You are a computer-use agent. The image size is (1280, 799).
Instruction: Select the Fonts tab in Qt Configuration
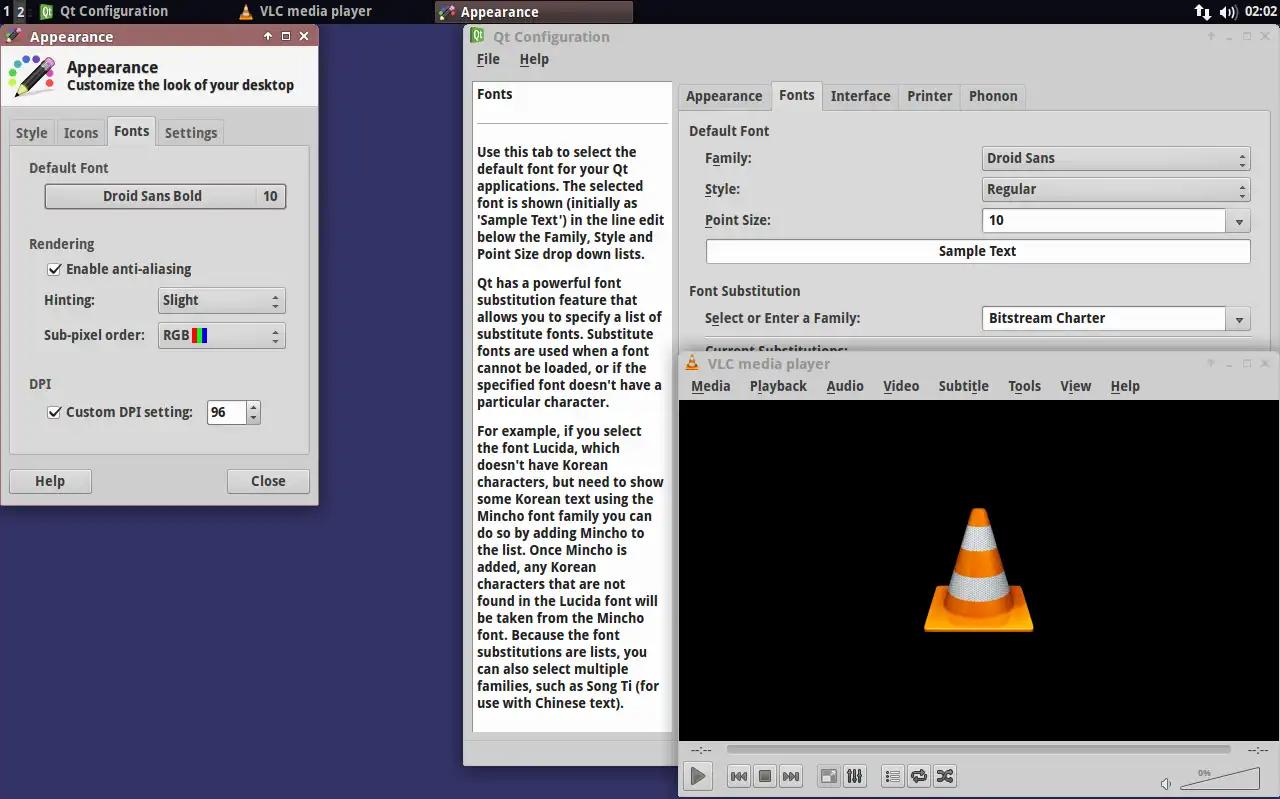[797, 95]
